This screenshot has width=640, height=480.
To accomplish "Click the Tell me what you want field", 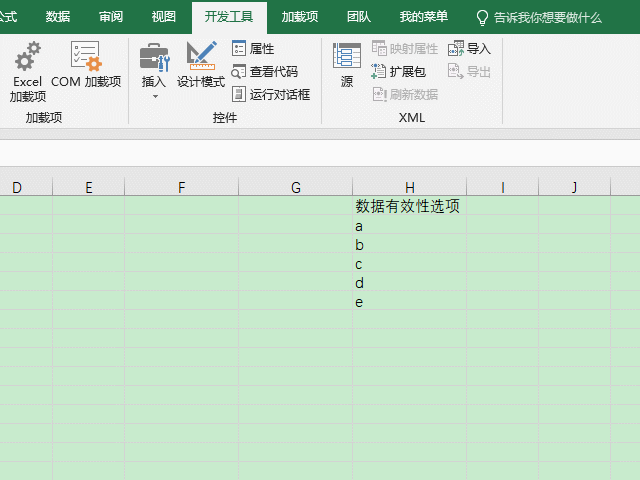I will tap(548, 18).
